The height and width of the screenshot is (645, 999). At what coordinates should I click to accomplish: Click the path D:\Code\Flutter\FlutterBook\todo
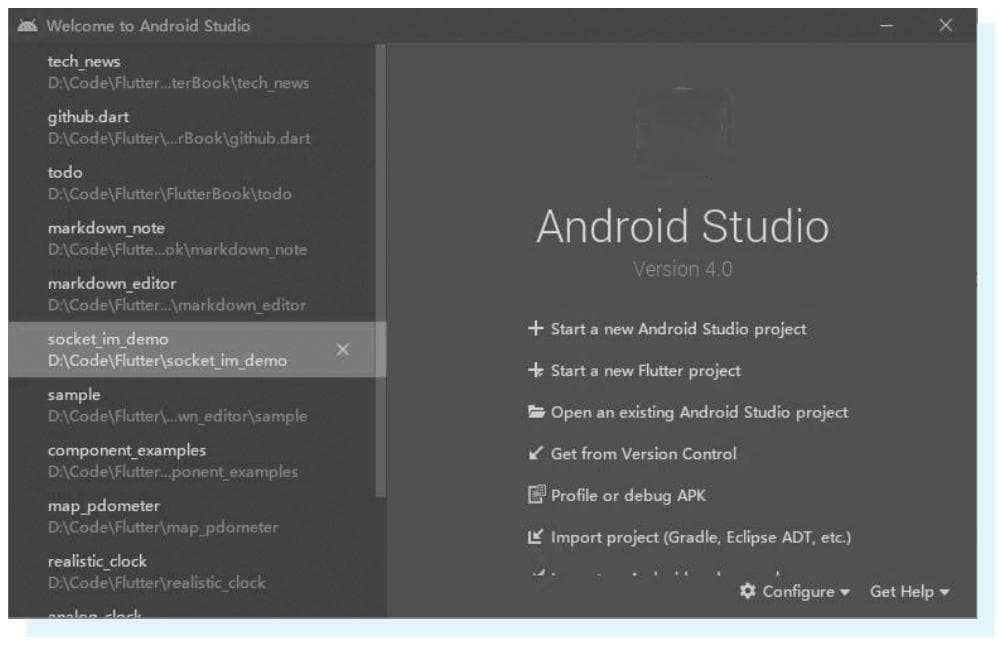tap(169, 194)
